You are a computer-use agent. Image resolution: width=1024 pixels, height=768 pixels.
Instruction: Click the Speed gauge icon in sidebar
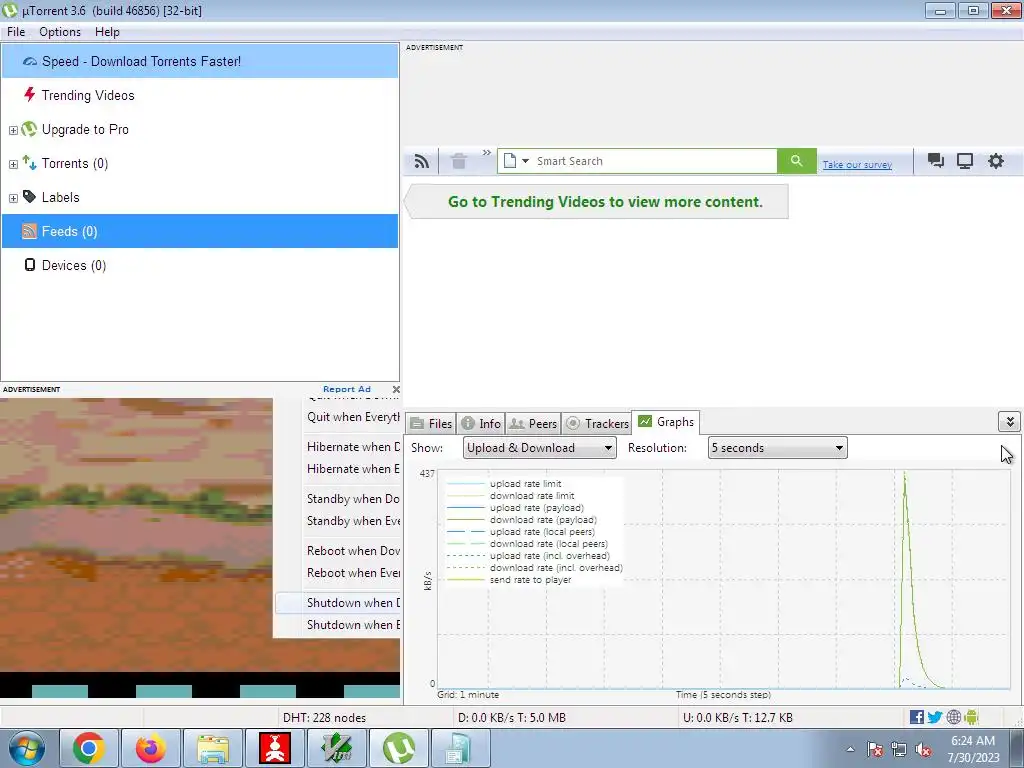coord(29,61)
